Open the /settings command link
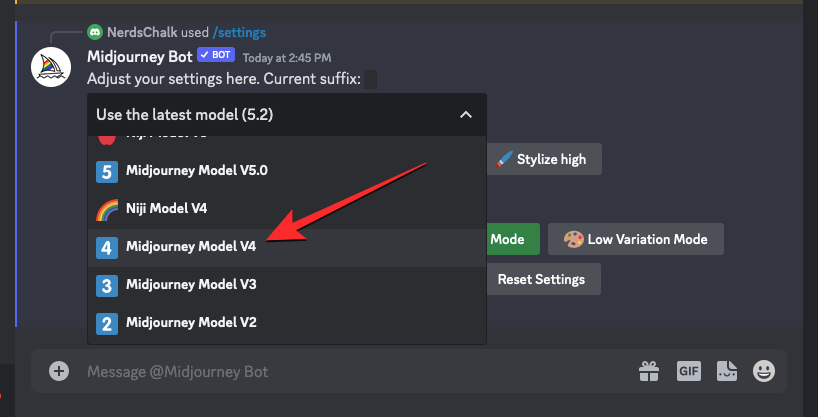818x417 pixels. [239, 32]
